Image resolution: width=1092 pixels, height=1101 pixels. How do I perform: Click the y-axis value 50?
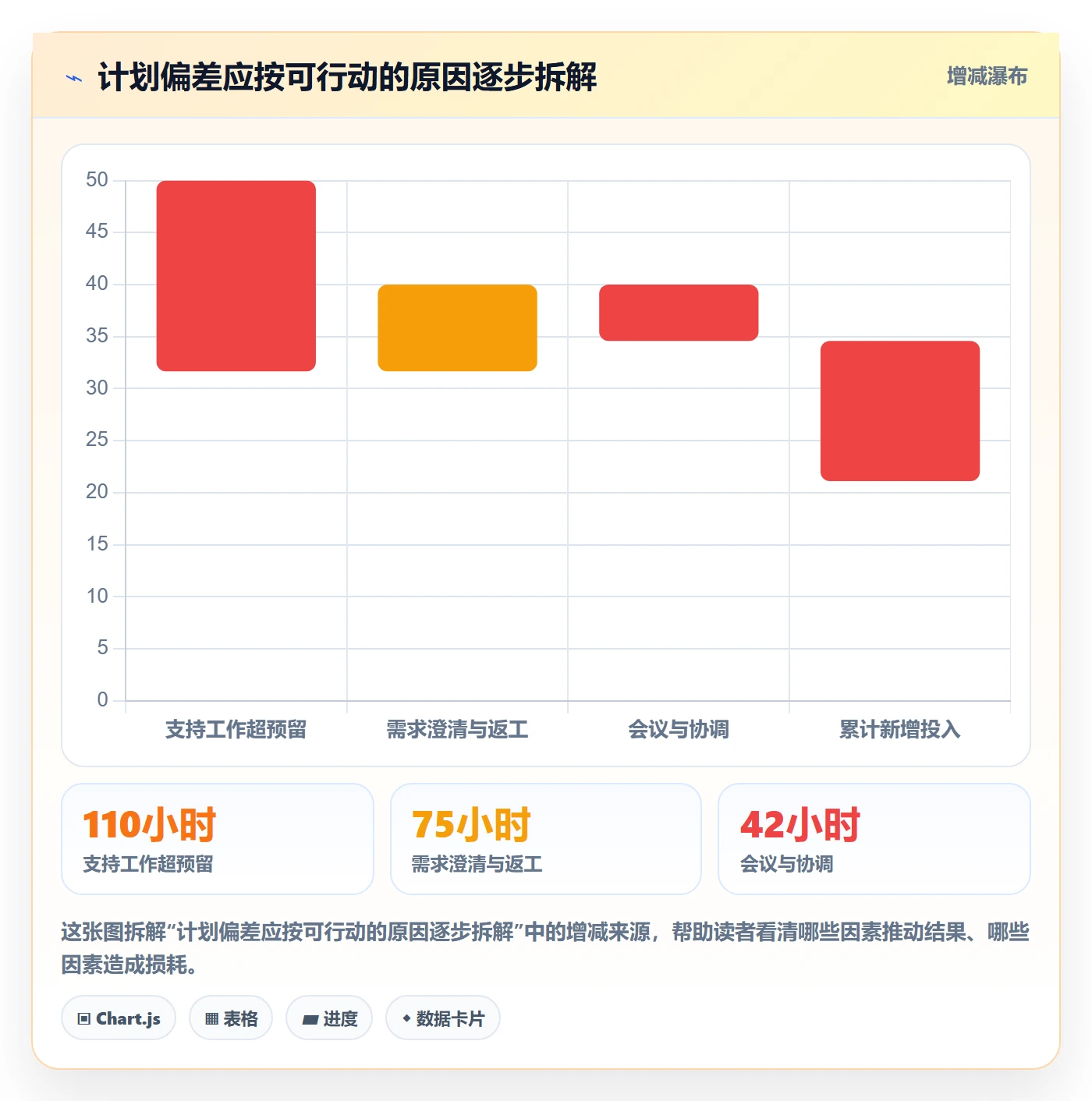coord(97,180)
